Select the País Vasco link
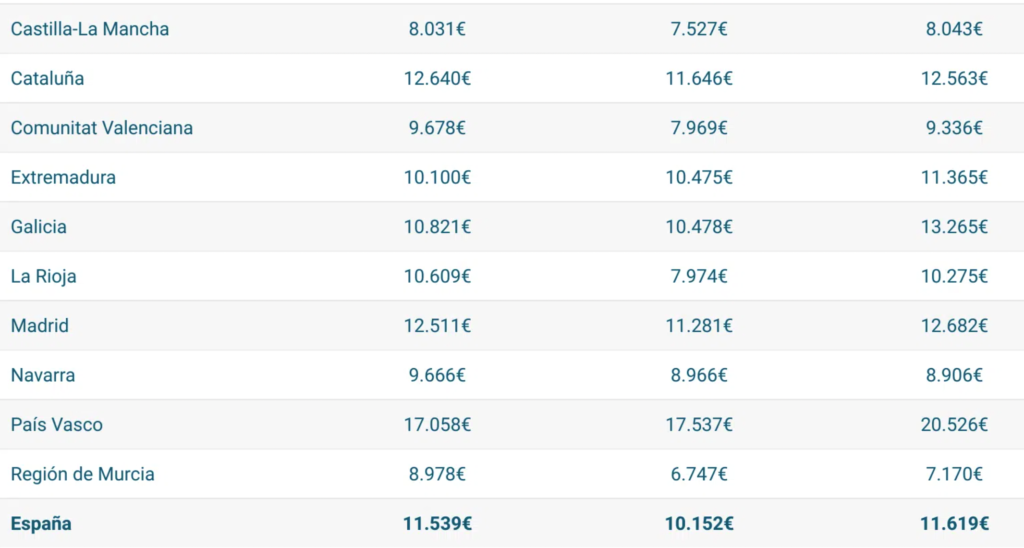Screen dimensions: 1024x548 pos(57,425)
